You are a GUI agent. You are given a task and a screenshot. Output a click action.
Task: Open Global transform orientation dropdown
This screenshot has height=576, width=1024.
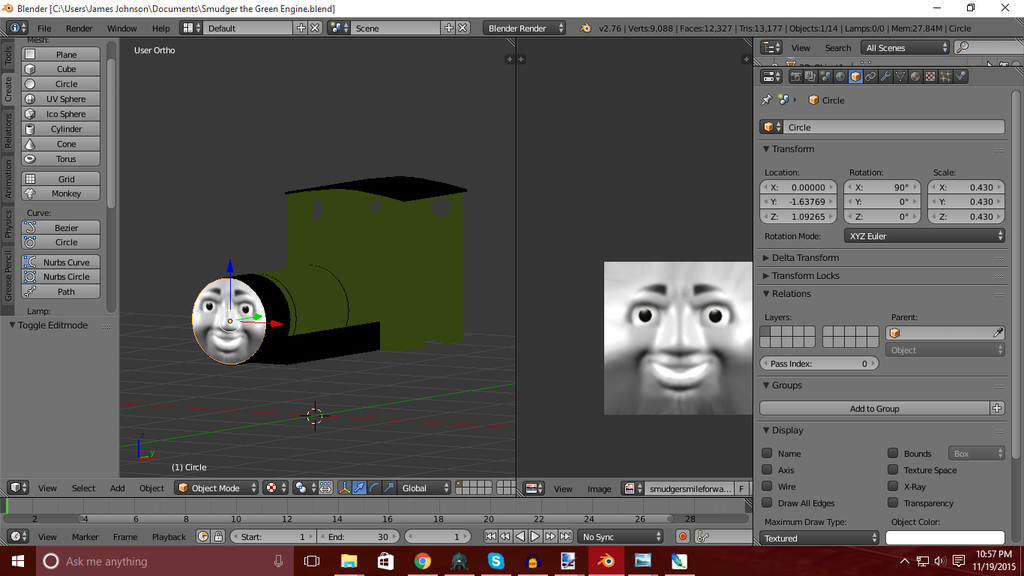pos(424,488)
